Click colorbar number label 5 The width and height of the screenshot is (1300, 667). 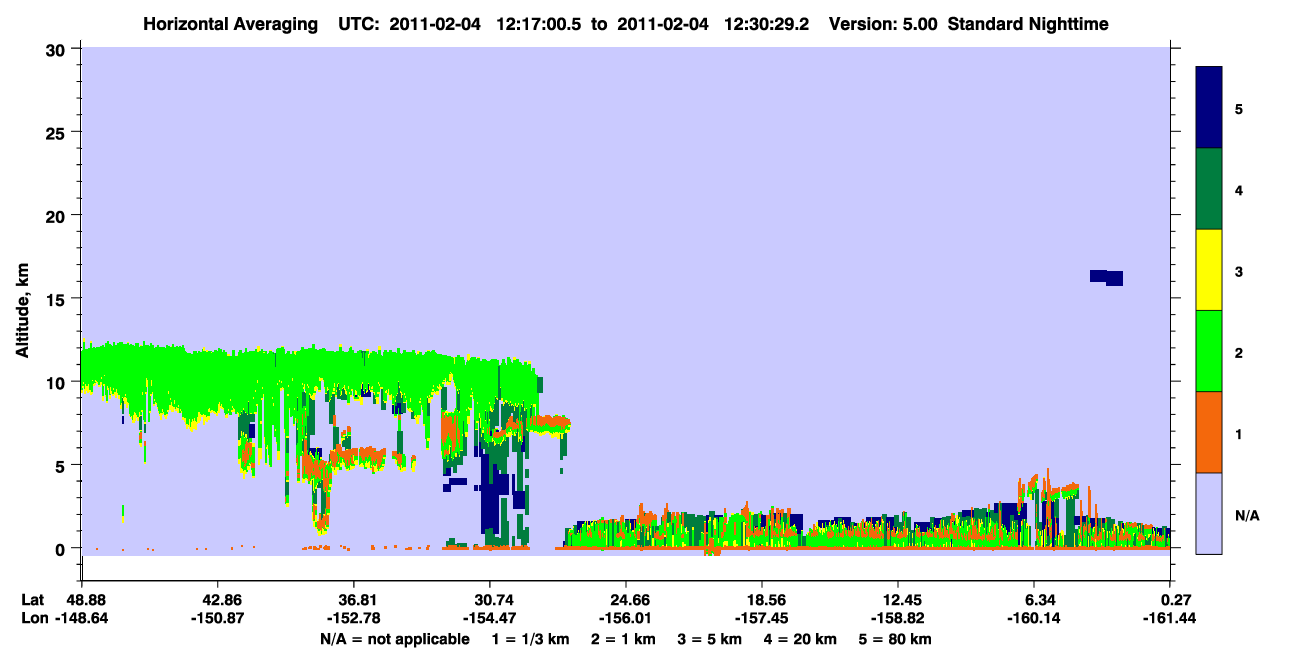[x=1239, y=109]
